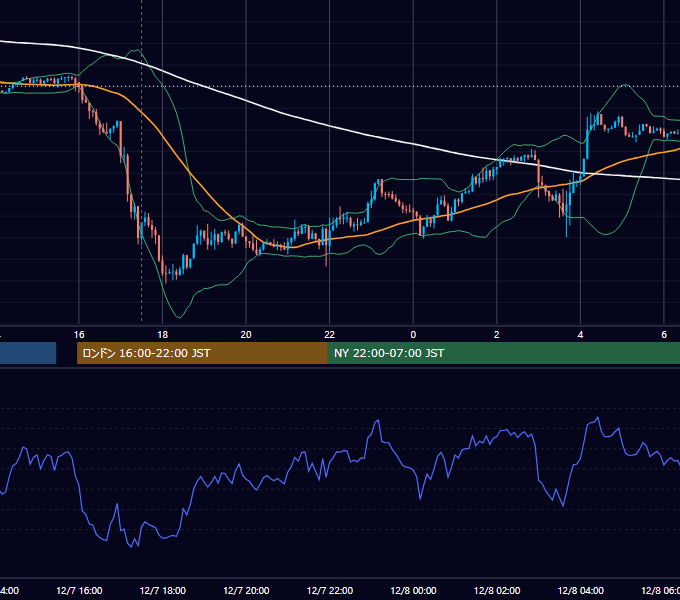Viewport: 680px width, 600px height.
Task: Select the NY 22:00-07:00 JST session bar
Action: pos(503,353)
